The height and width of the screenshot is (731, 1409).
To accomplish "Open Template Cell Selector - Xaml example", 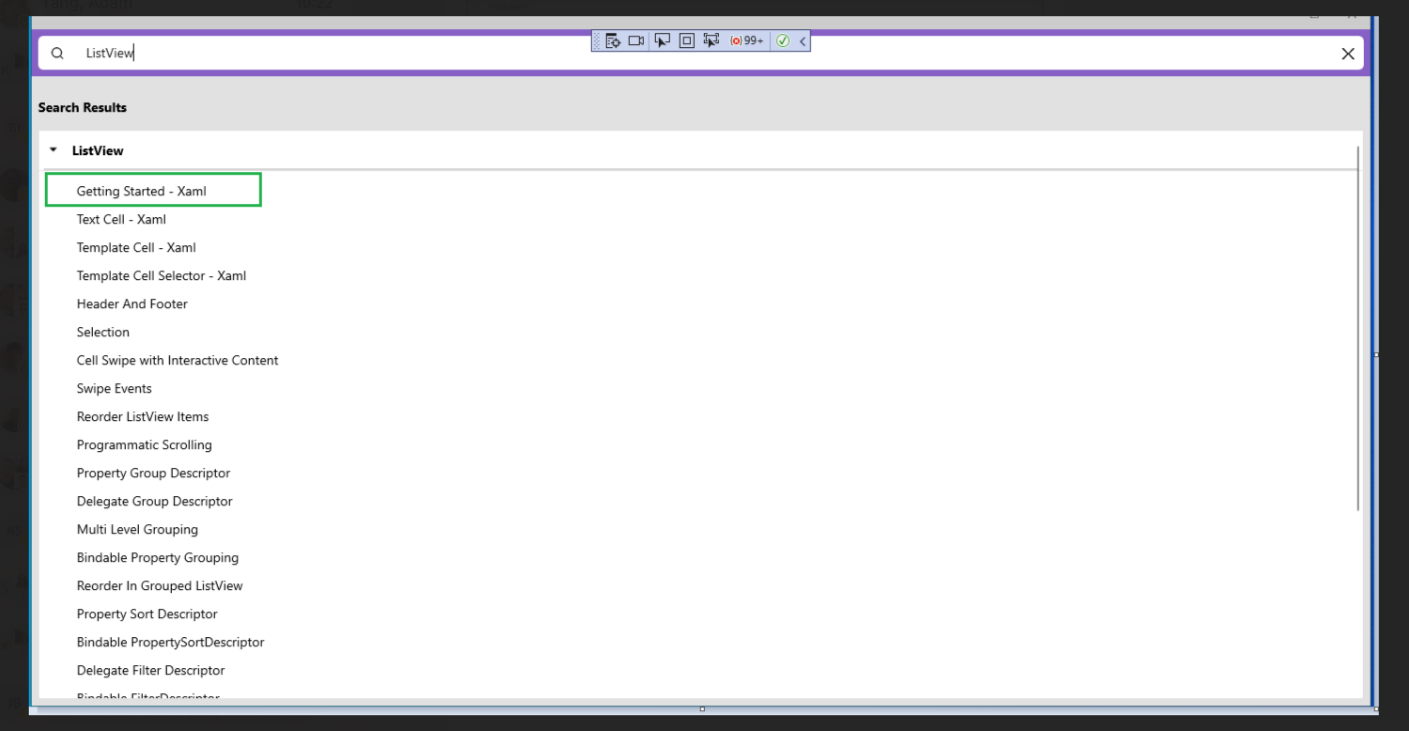I will (x=161, y=276).
